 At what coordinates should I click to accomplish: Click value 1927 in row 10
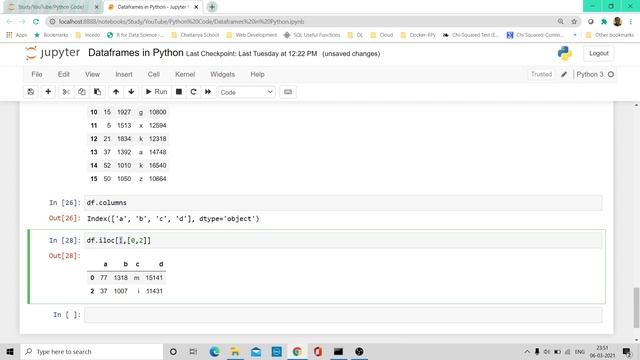coord(124,112)
